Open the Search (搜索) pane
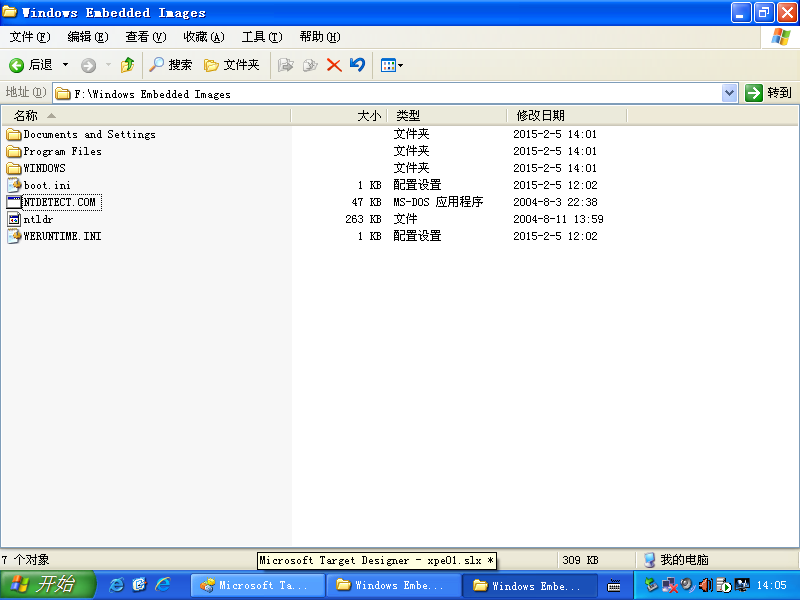Screen dimensions: 800x600 pos(170,65)
